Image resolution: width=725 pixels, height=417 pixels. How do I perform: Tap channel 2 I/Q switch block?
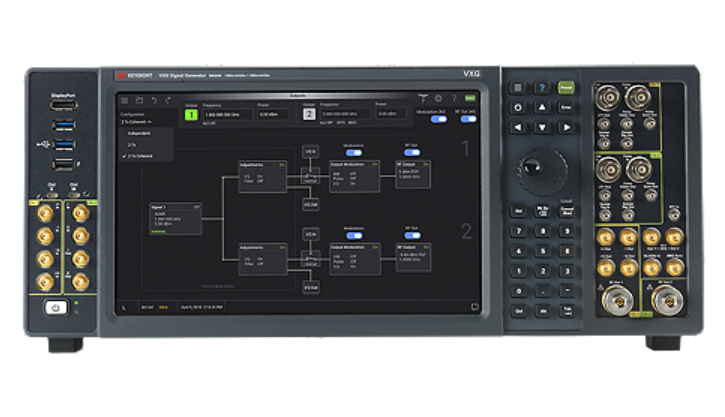click(x=310, y=259)
